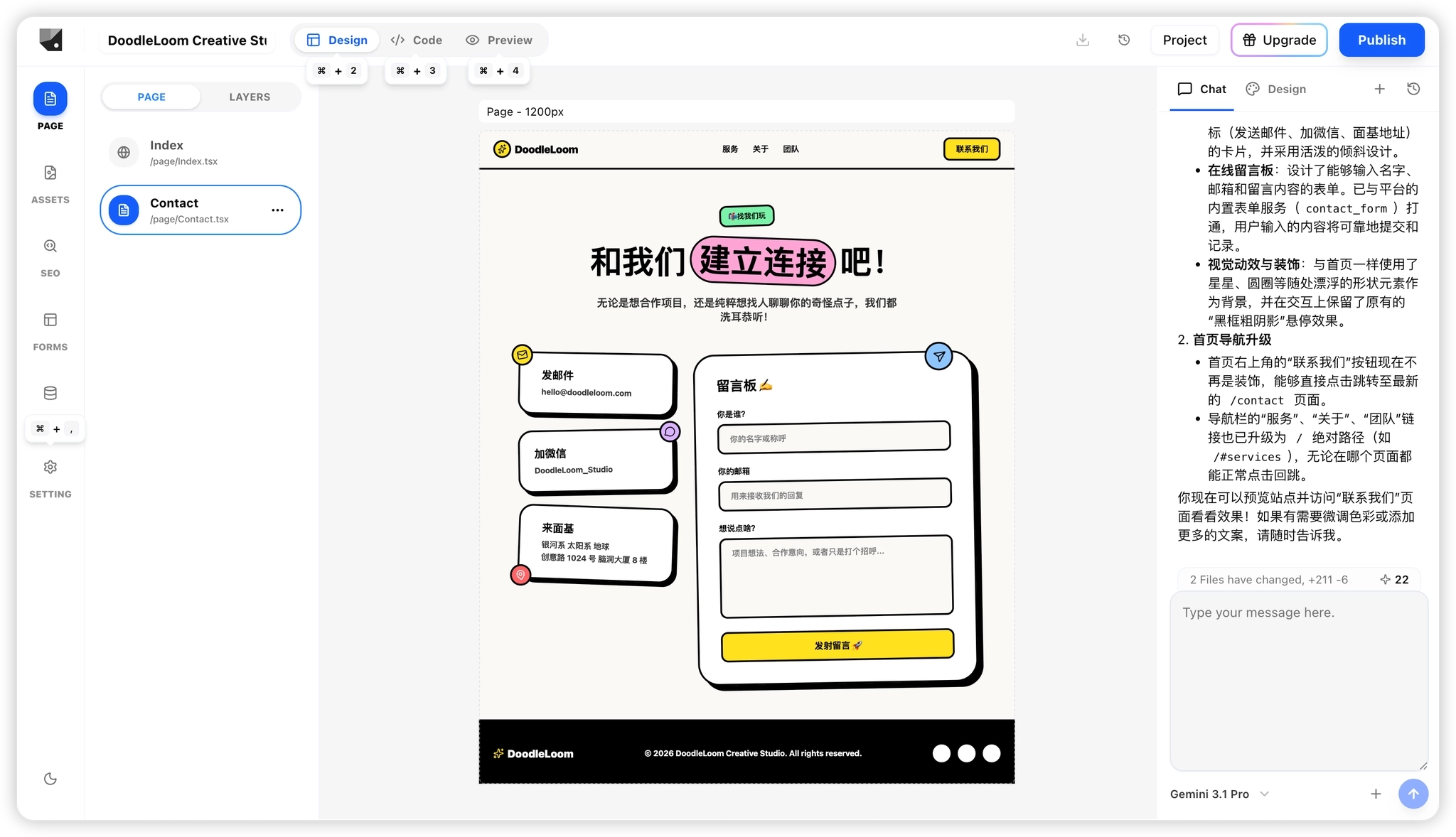Open the Design tab in chat panel
1456x837 pixels.
pyautogui.click(x=1276, y=89)
